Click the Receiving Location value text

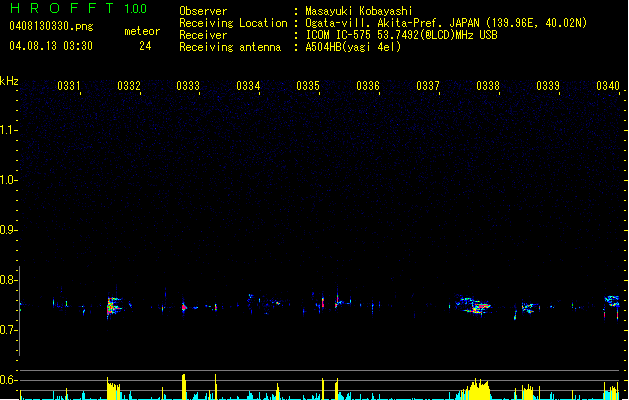tap(446, 23)
